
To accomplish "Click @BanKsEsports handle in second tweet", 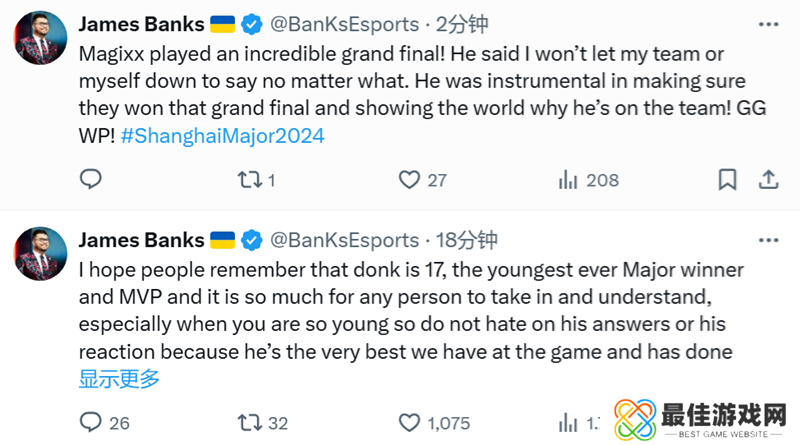I will point(345,240).
